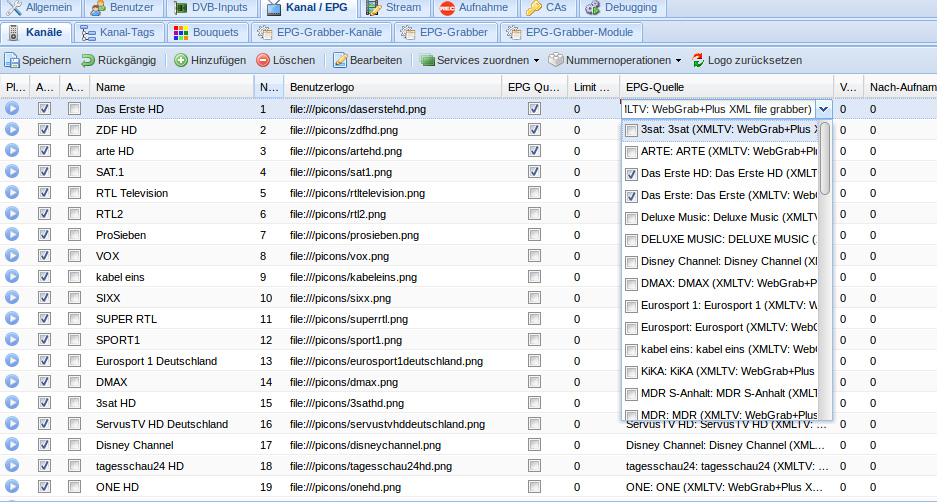The image size is (937, 502).
Task: Click EPG source combo input for Das Erste HD
Action: point(719,109)
